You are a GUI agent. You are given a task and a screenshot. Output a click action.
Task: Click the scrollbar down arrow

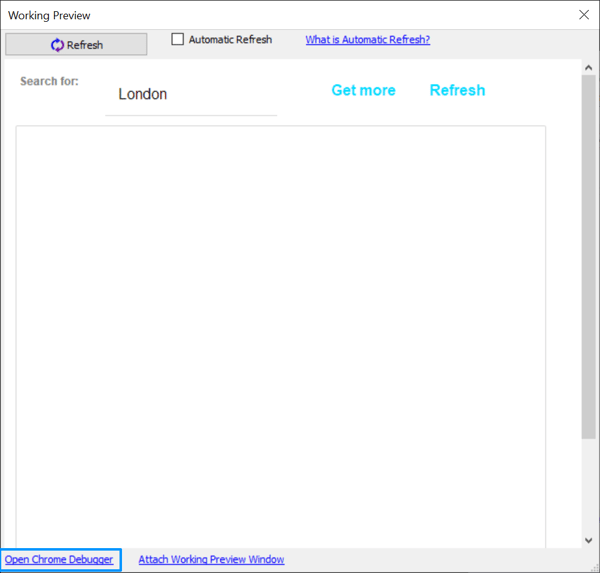[589, 540]
